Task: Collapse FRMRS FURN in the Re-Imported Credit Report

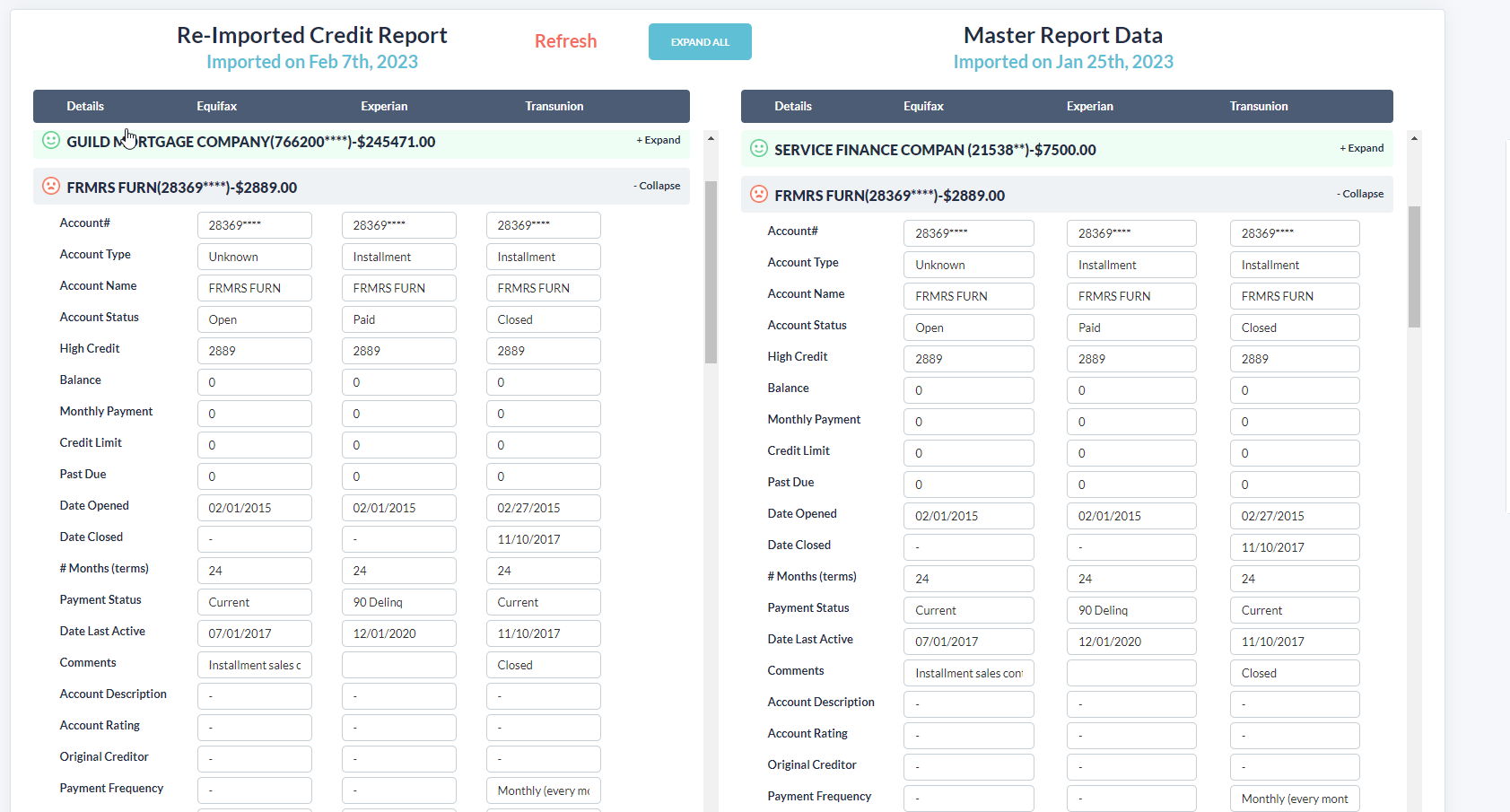Action: (657, 186)
